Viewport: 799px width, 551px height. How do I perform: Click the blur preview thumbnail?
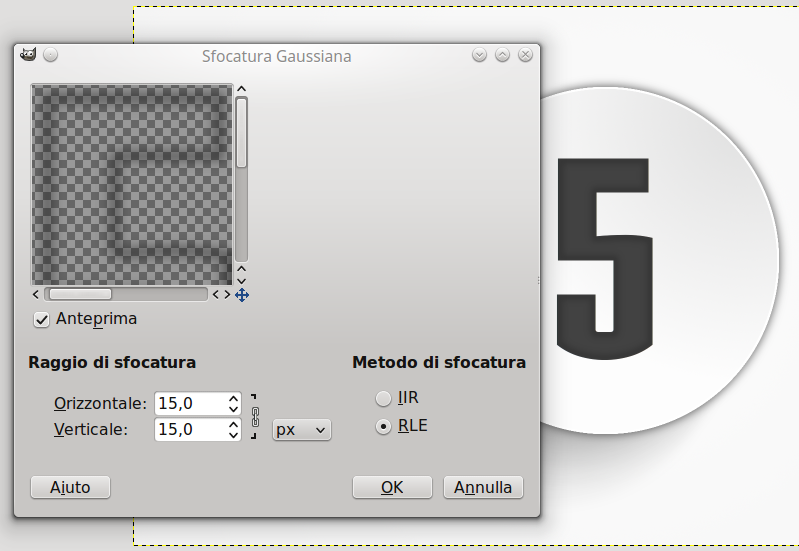tap(132, 185)
